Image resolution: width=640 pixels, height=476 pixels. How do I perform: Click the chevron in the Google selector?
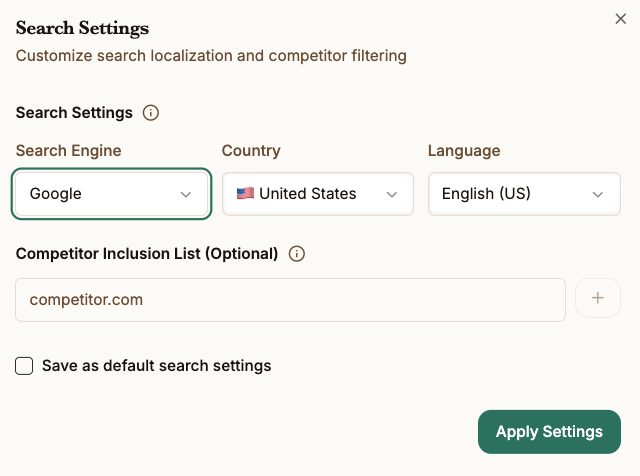(186, 194)
